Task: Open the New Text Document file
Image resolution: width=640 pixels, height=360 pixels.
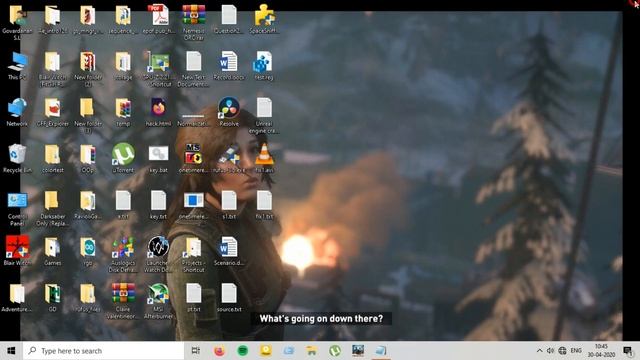Action: (193, 69)
